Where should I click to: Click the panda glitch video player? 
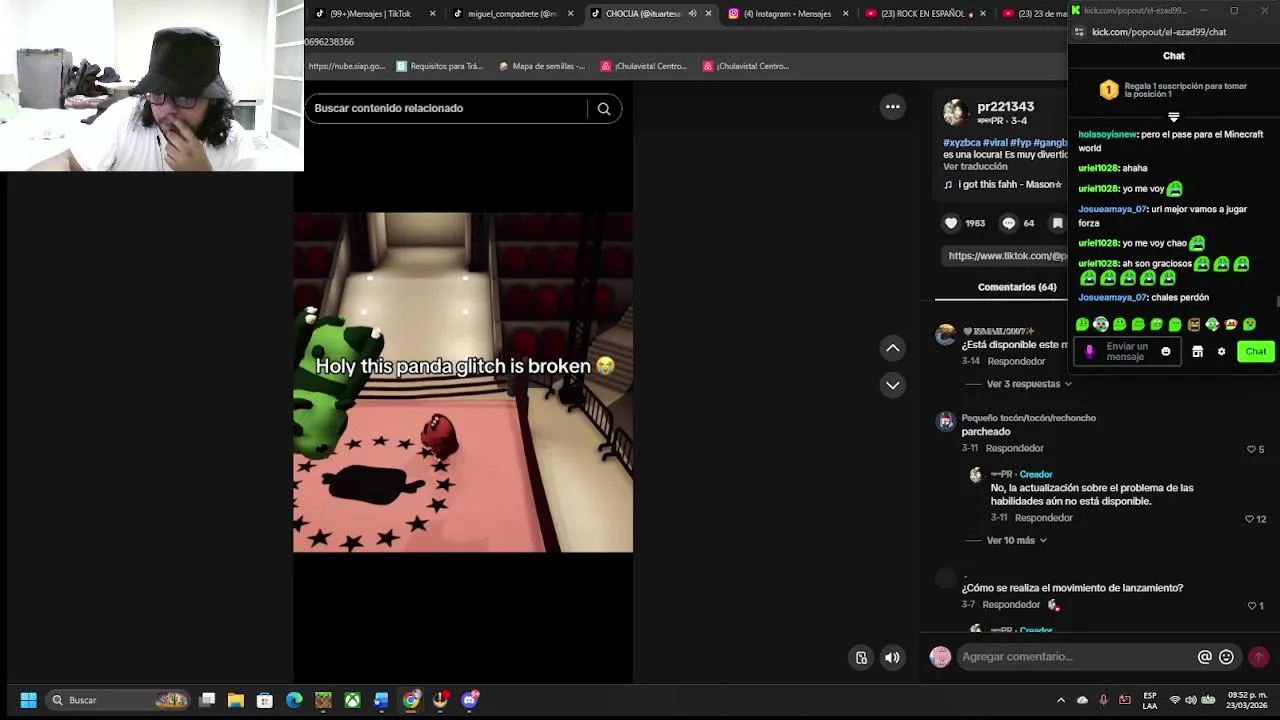463,382
